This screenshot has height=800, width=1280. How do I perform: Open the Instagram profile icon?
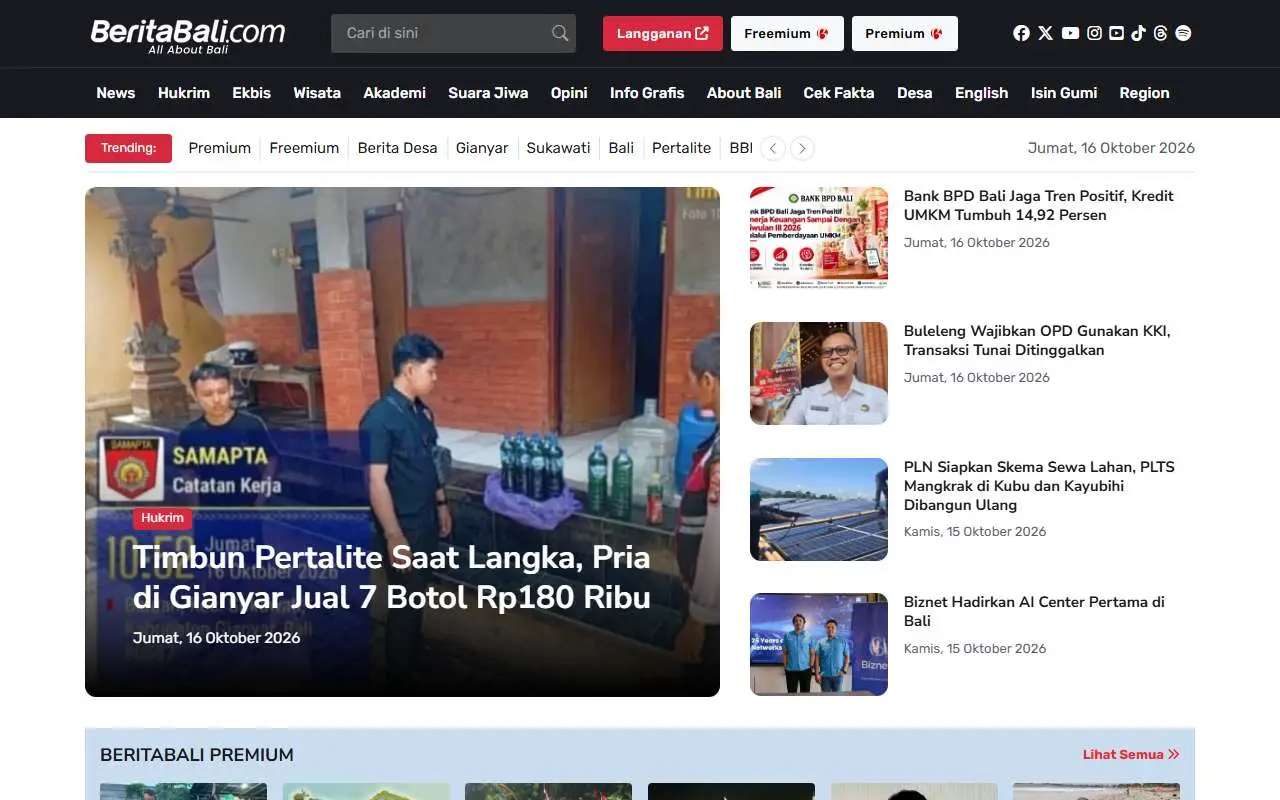(x=1094, y=33)
